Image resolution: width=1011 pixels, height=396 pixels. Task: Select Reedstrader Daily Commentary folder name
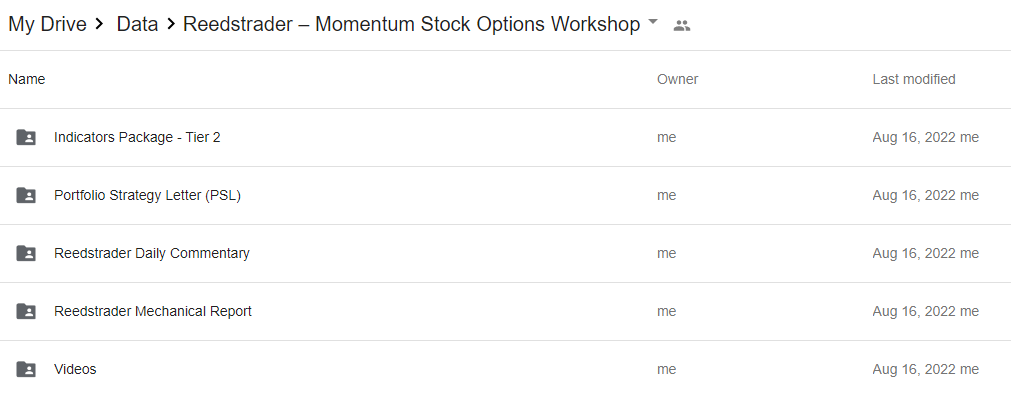(152, 253)
